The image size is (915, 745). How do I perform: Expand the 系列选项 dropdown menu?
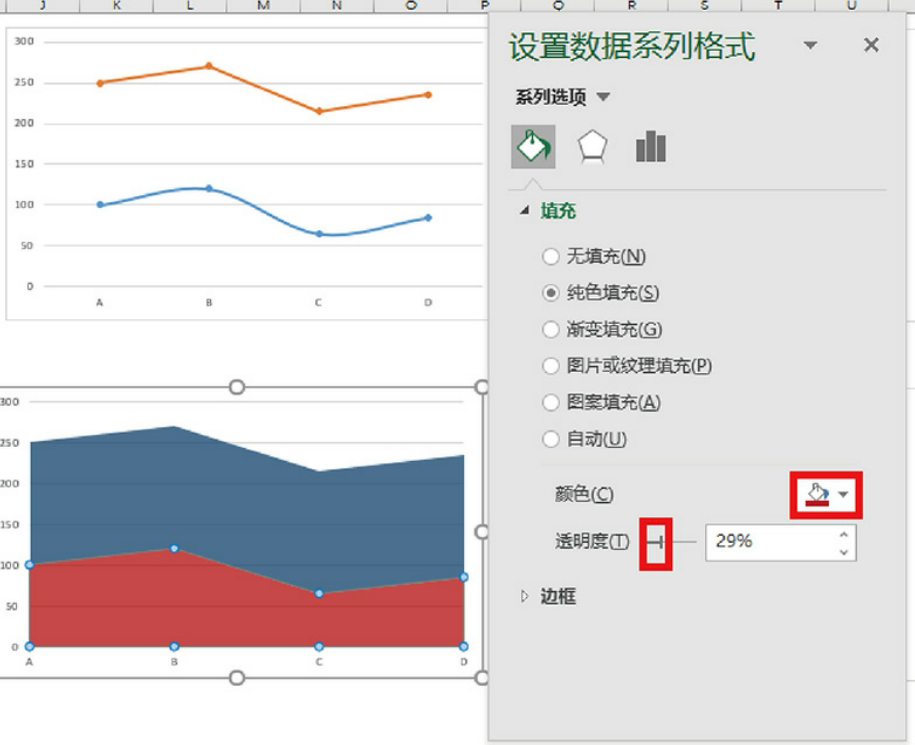click(602, 97)
